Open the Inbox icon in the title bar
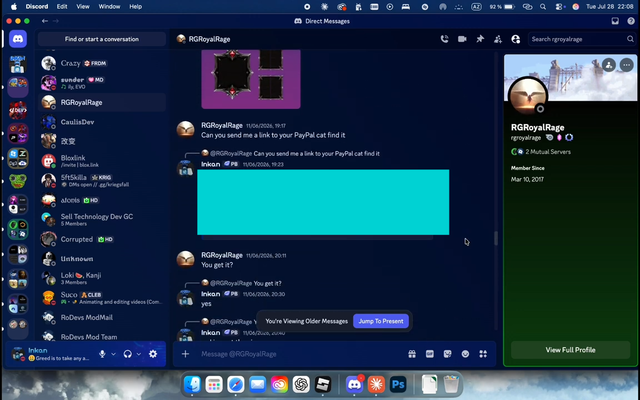This screenshot has width=640, height=400. [x=615, y=21]
